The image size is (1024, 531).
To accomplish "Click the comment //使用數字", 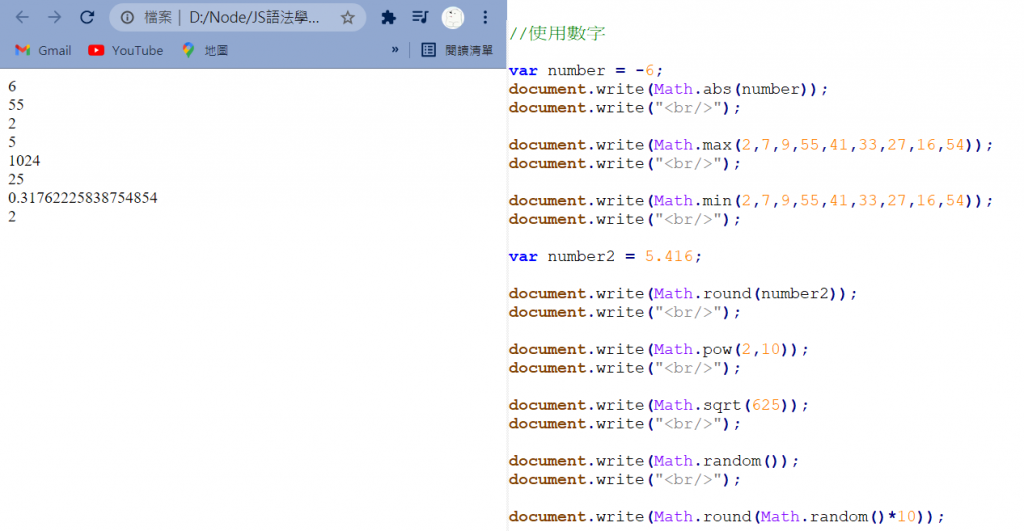I will (x=557, y=33).
